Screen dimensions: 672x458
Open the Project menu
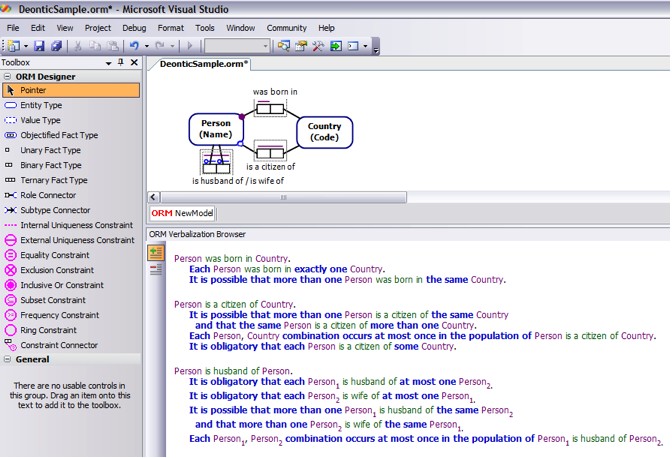[98, 28]
